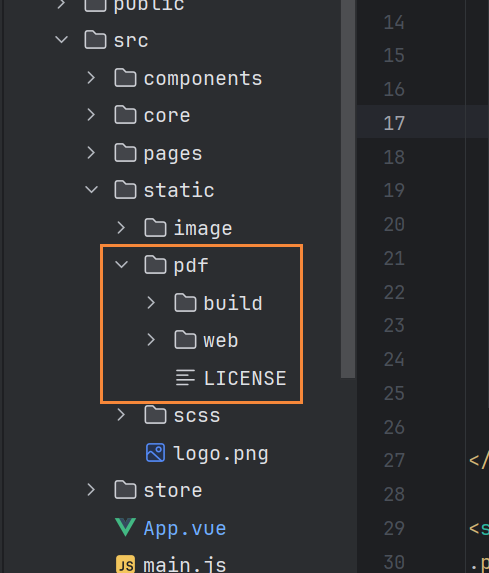Click the JS icon beside main.js
The image size is (489, 573).
tap(125, 564)
